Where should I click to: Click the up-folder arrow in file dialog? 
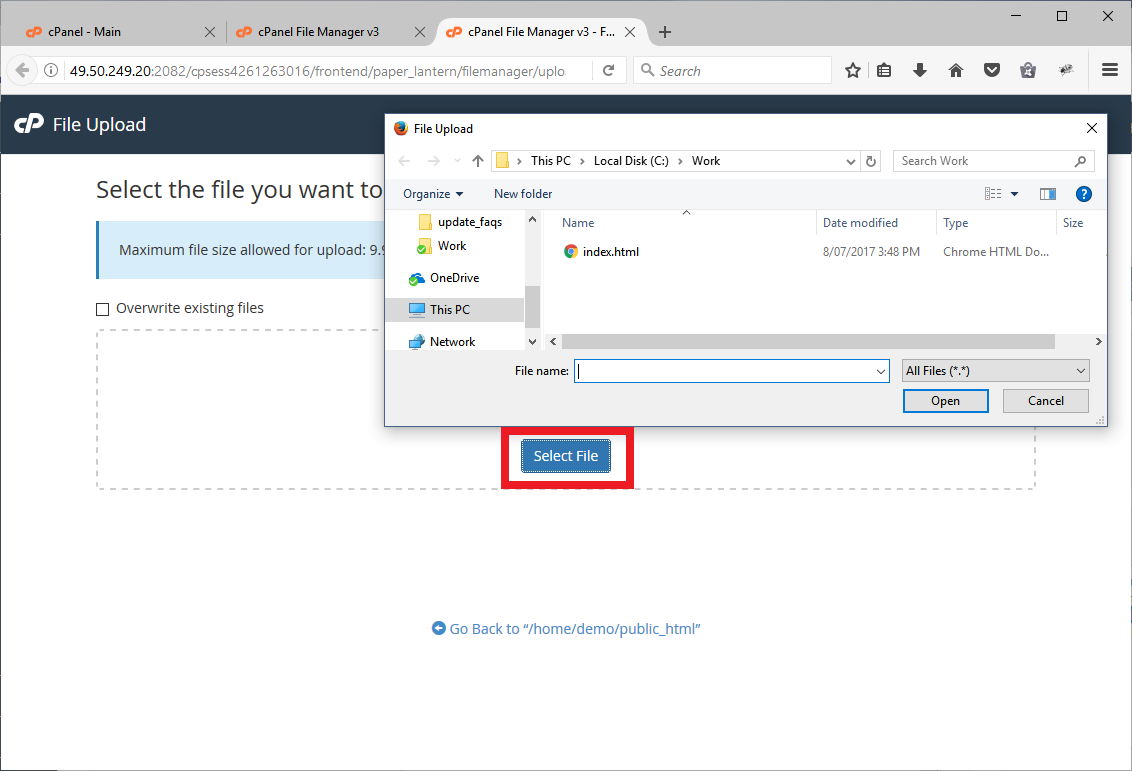[478, 161]
